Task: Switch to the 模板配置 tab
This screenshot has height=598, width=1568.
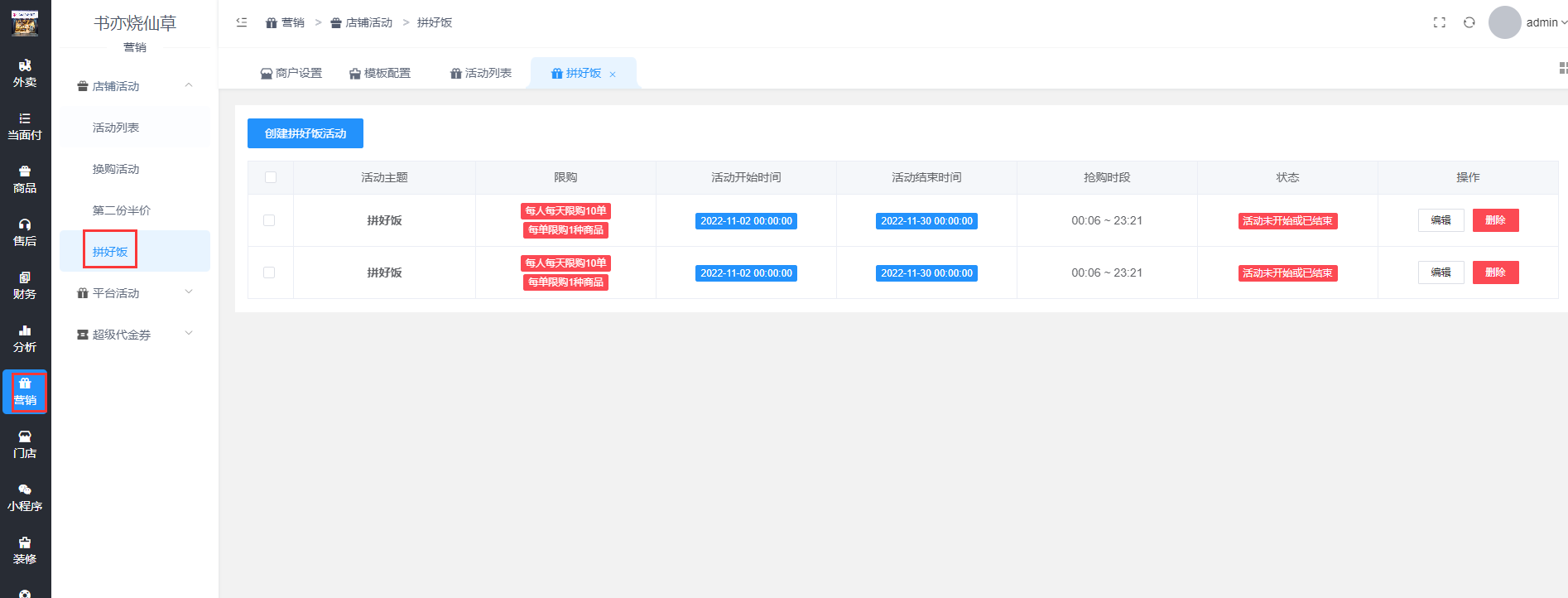Action: tap(380, 73)
